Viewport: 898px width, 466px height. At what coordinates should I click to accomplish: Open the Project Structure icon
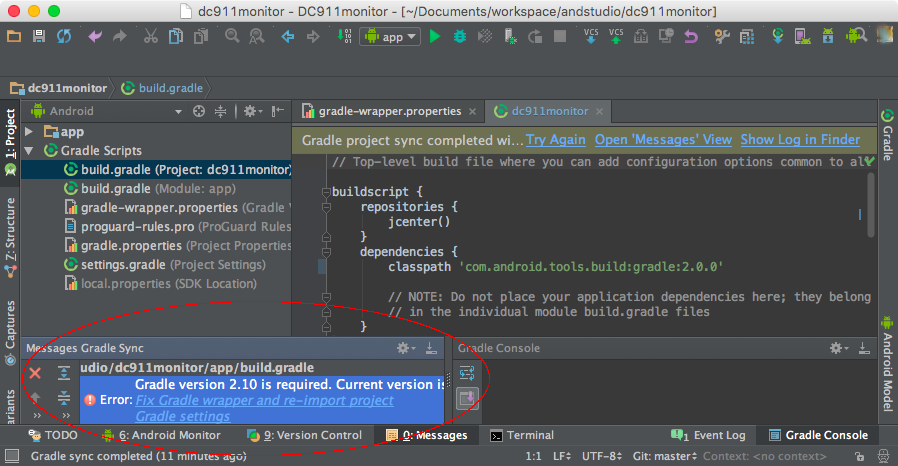746,37
